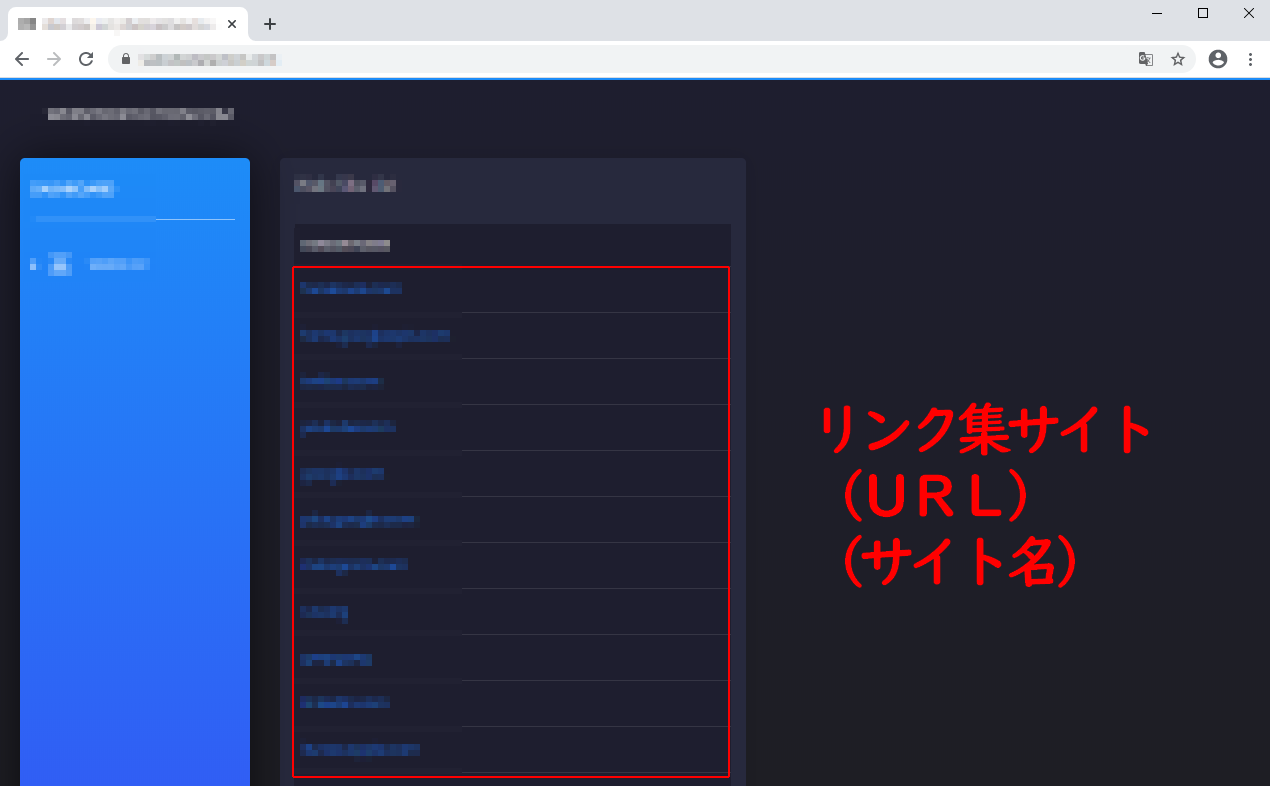Image resolution: width=1270 pixels, height=786 pixels.
Task: Close the browser window
Action: coord(1249,13)
